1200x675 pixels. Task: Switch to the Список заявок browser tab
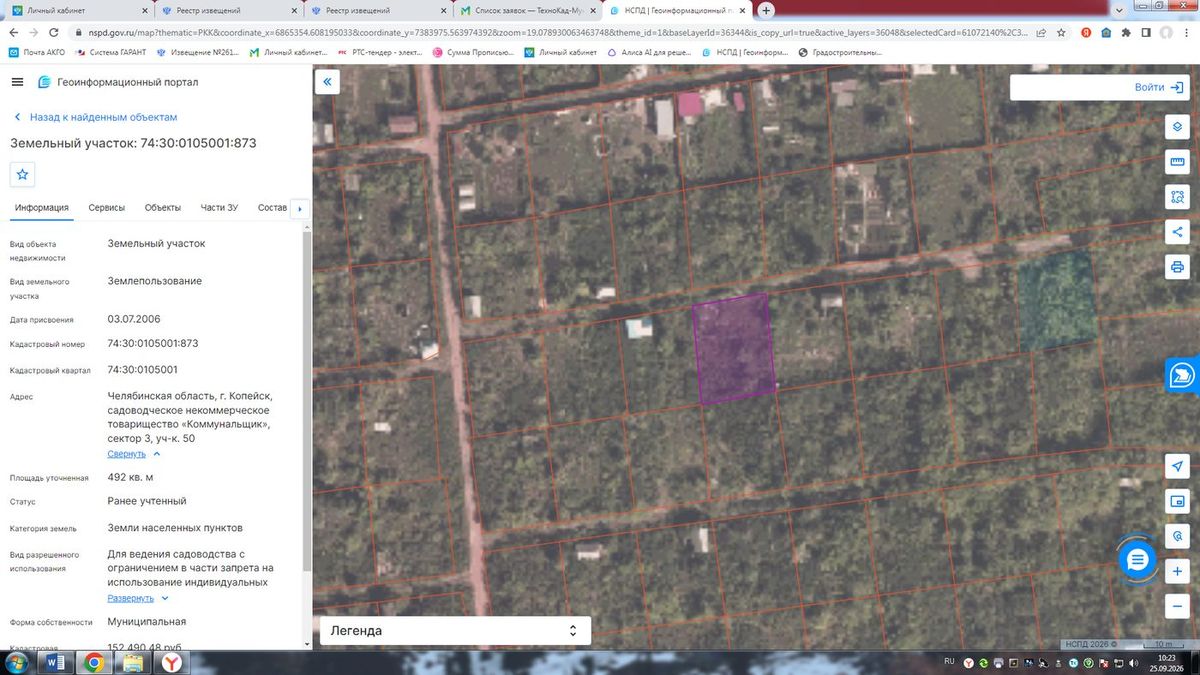tap(527, 11)
